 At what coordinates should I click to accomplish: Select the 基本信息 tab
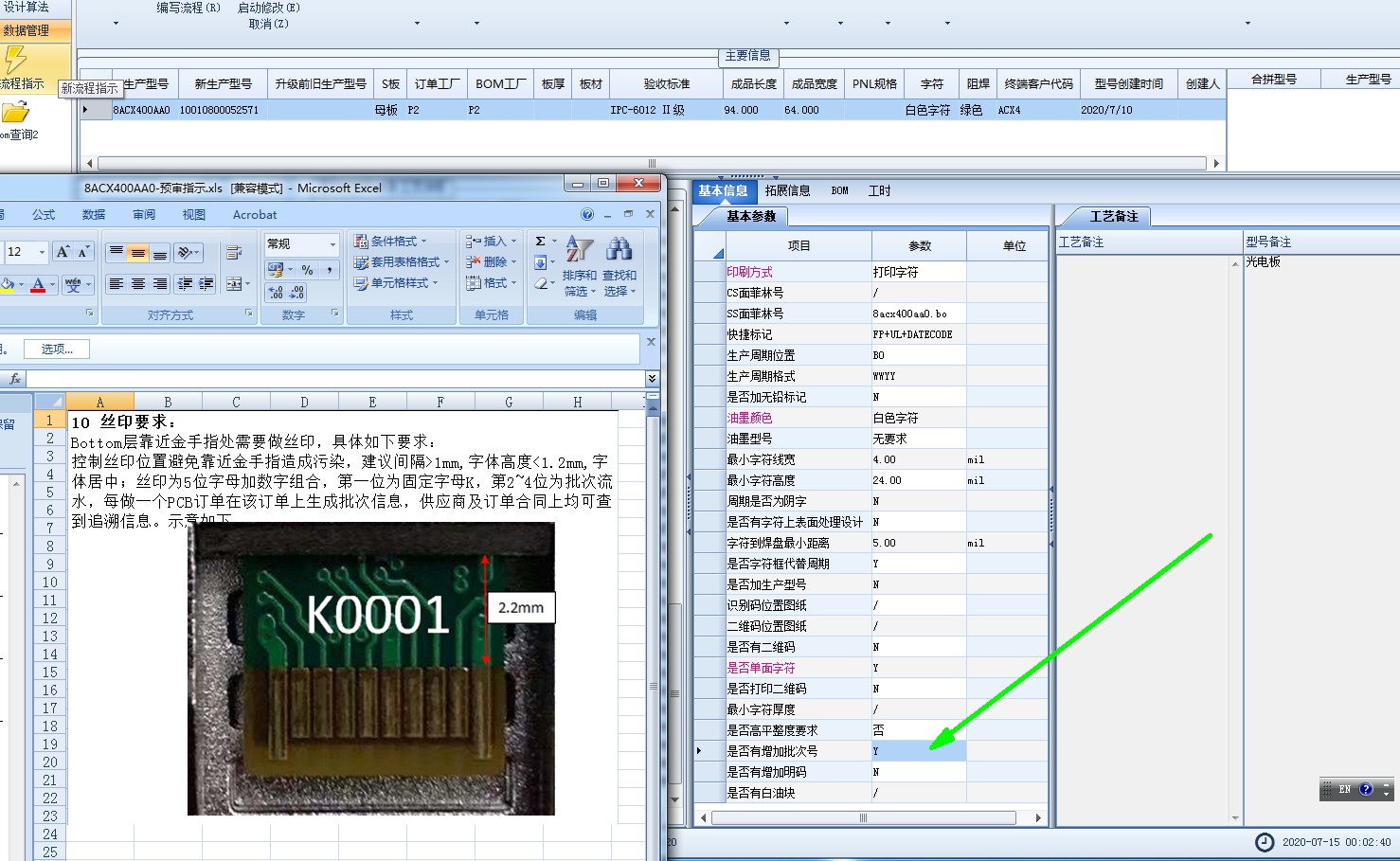[x=723, y=190]
